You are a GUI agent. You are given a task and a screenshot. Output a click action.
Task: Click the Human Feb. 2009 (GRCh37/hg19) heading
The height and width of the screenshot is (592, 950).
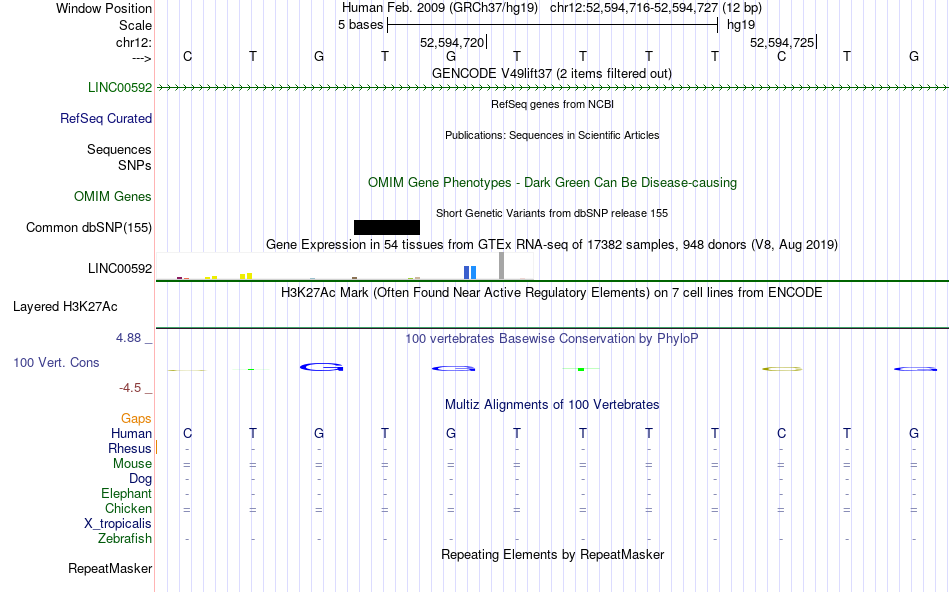point(440,8)
